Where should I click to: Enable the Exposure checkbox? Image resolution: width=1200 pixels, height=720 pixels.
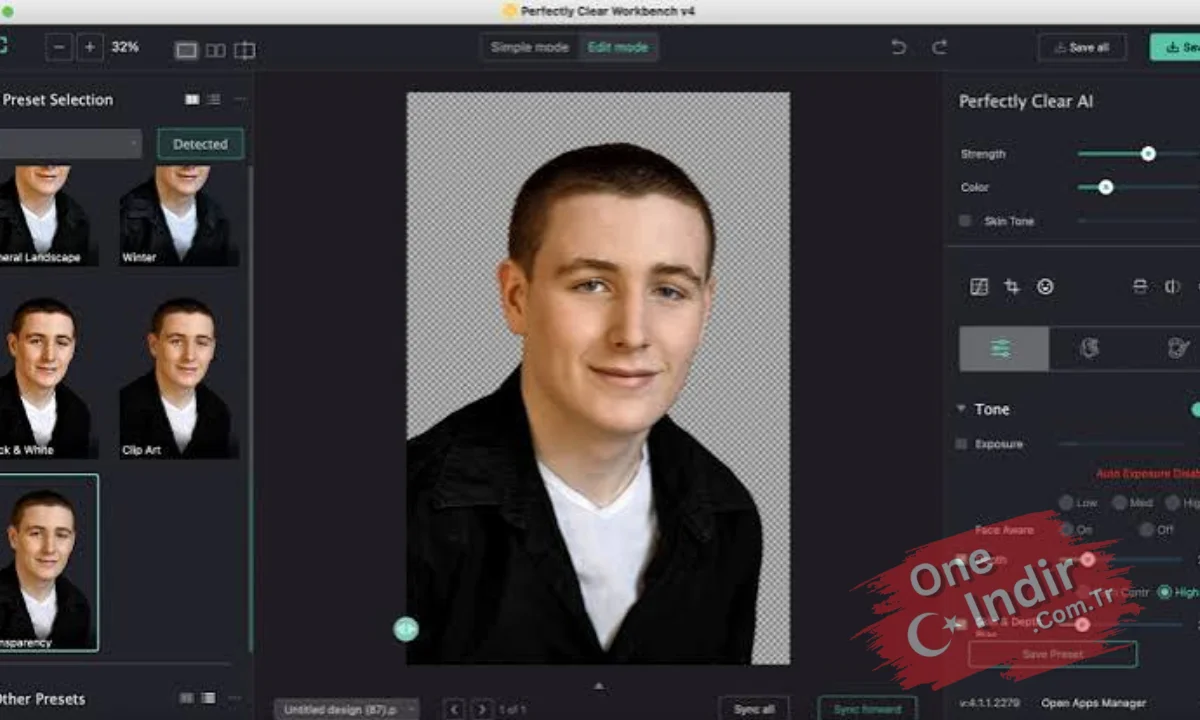click(x=962, y=444)
